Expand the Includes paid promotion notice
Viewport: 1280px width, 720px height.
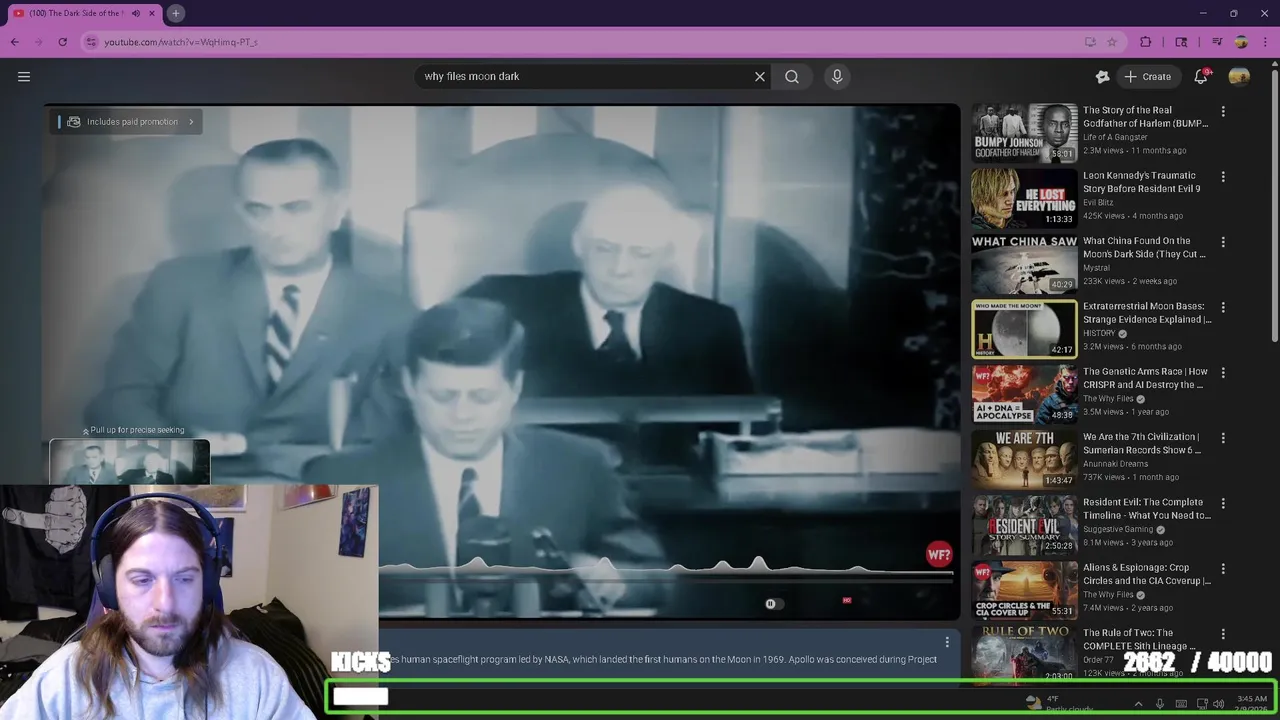pyautogui.click(x=128, y=122)
